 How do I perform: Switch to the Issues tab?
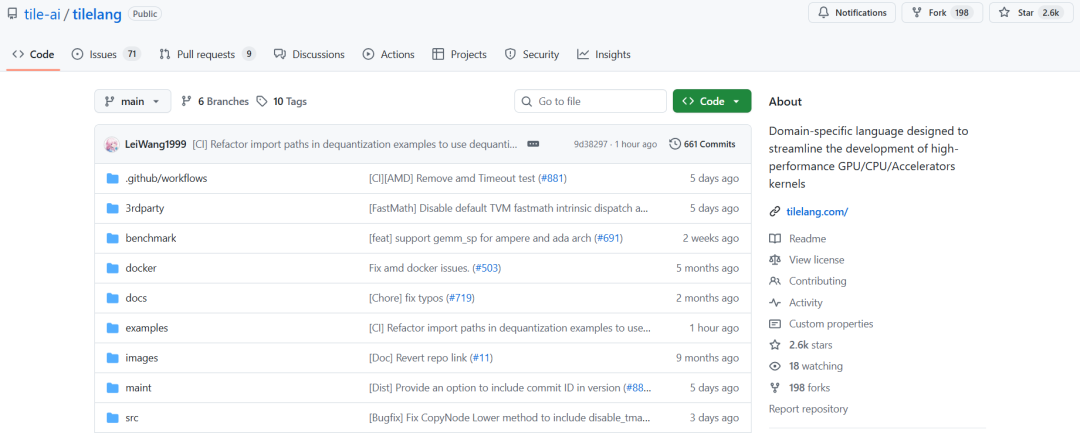click(105, 54)
